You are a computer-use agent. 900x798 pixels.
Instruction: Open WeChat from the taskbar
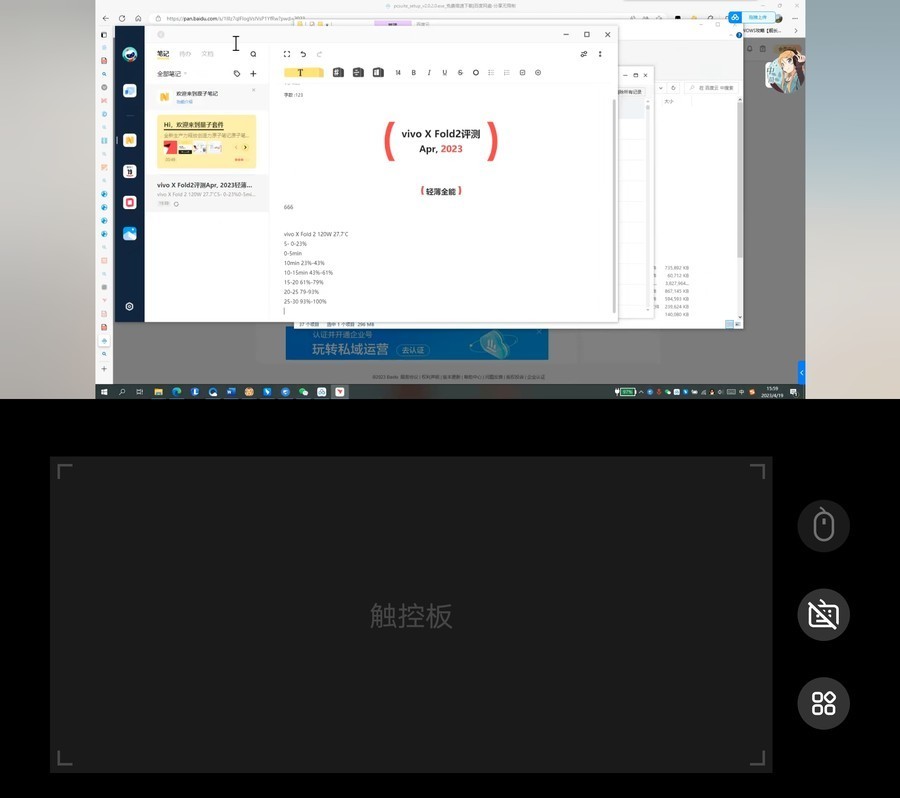(x=303, y=392)
